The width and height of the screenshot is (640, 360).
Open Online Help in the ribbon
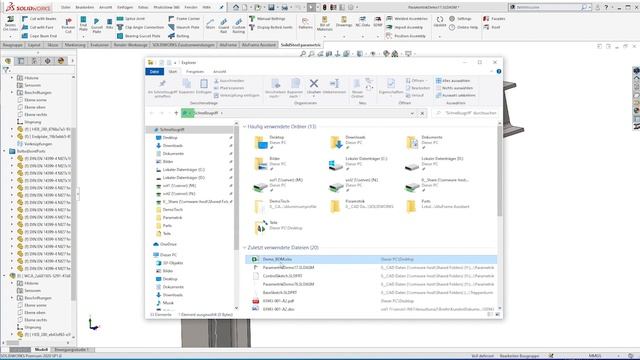[463, 27]
